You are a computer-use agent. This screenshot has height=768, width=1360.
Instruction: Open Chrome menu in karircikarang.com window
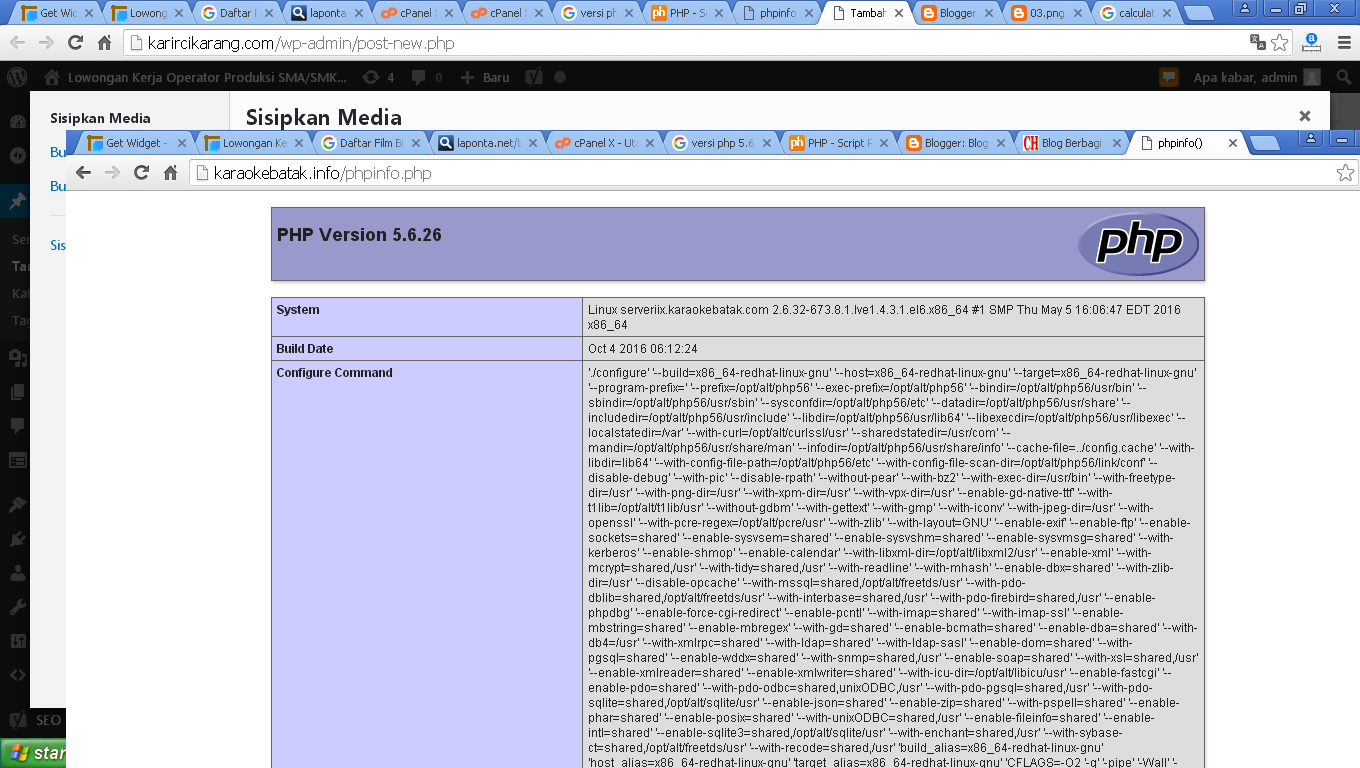[1342, 43]
